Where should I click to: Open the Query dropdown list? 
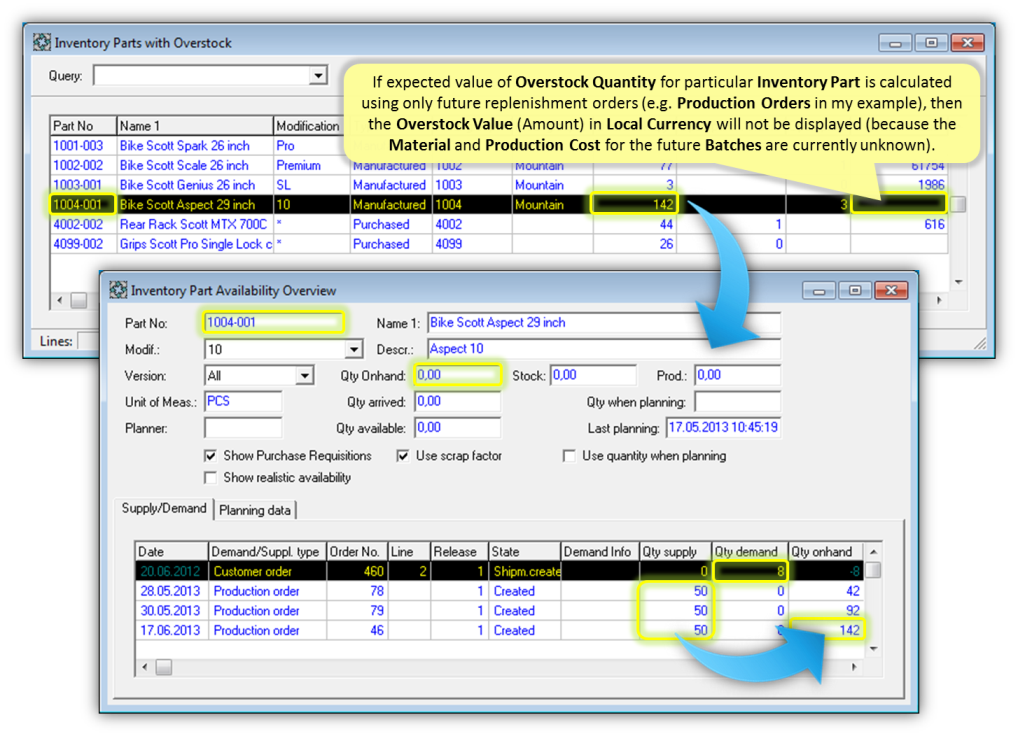coord(317,76)
